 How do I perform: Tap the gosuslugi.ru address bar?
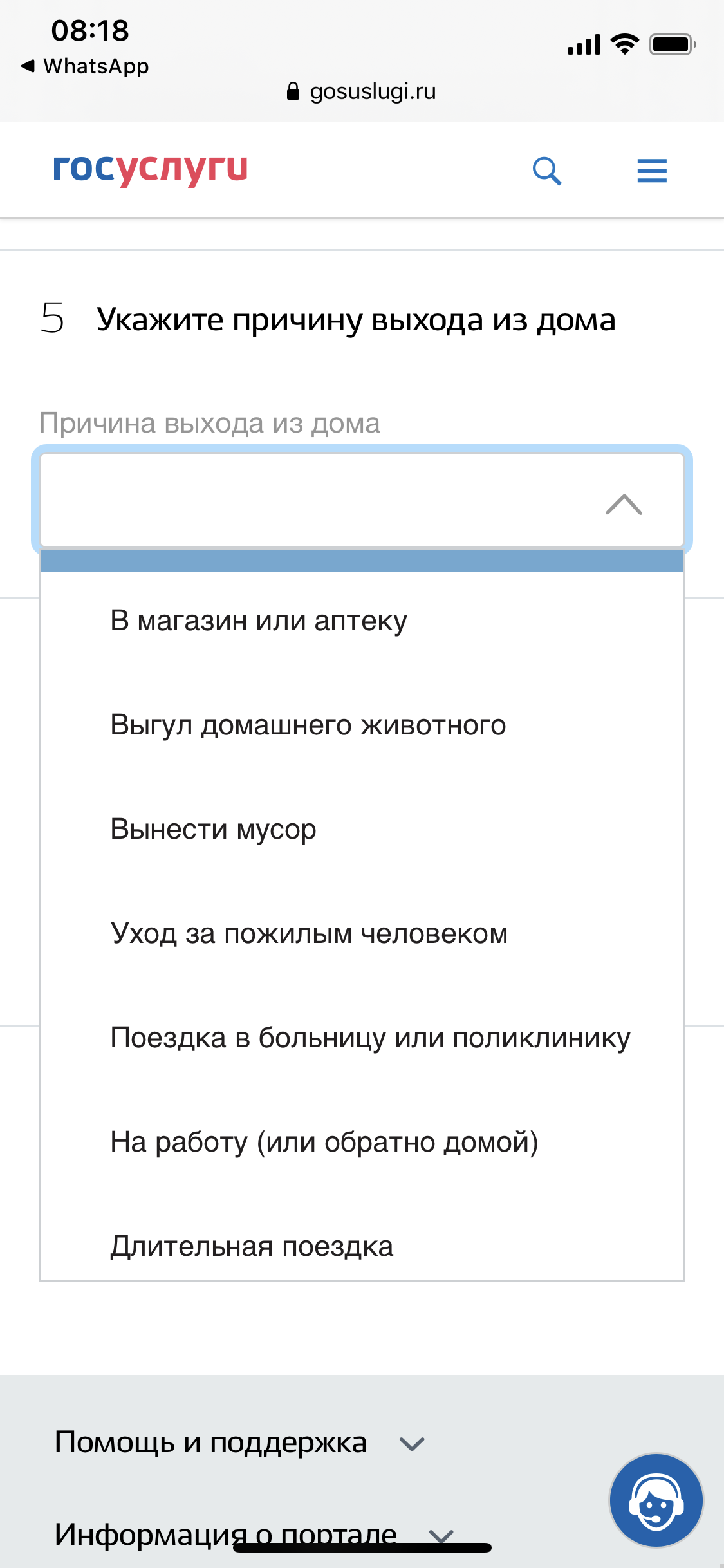pyautogui.click(x=373, y=91)
